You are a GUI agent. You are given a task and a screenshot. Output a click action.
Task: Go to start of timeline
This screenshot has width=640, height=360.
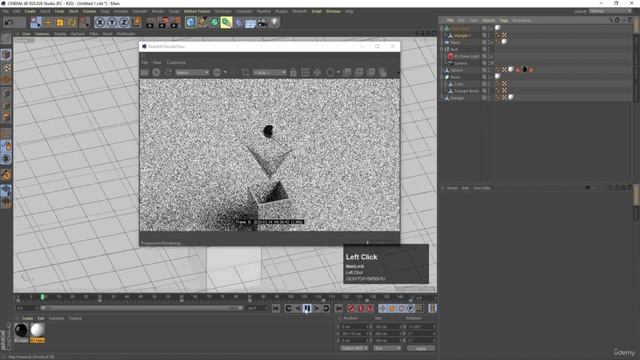tap(276, 309)
